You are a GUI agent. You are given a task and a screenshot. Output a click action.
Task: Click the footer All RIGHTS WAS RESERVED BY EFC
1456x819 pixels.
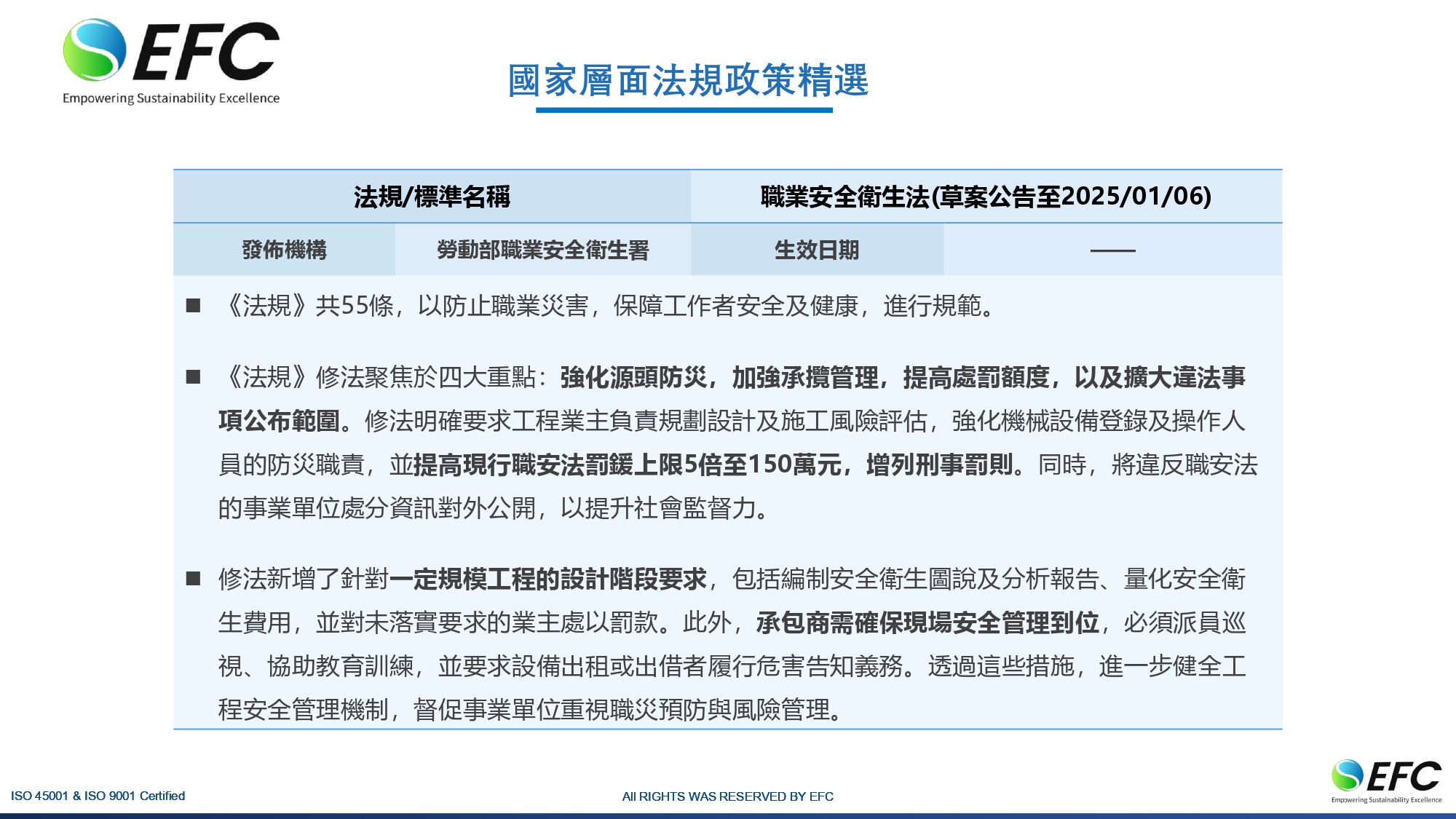pyautogui.click(x=728, y=796)
